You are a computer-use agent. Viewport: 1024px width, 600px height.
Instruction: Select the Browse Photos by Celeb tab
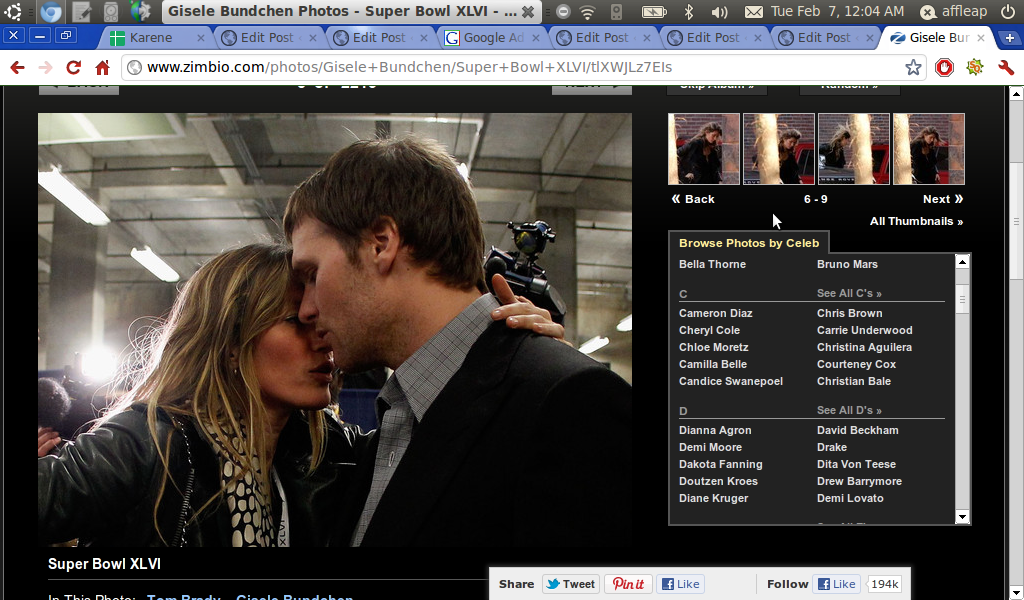[x=748, y=243]
